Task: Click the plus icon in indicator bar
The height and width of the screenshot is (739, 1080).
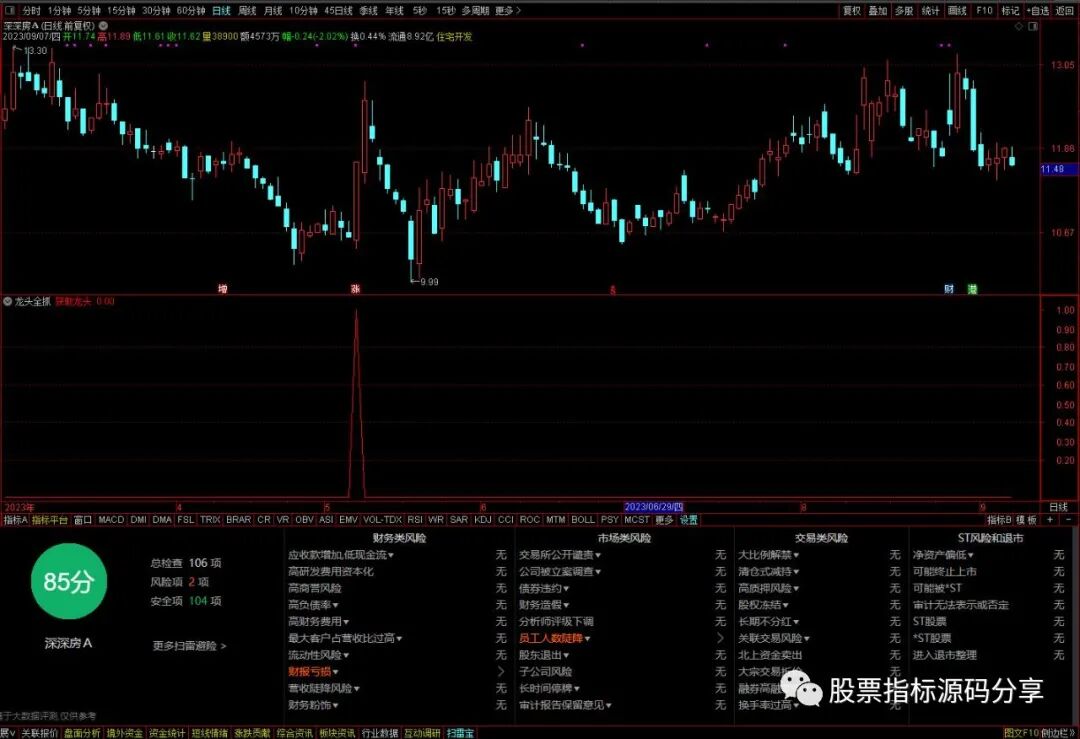Action: click(x=1050, y=519)
